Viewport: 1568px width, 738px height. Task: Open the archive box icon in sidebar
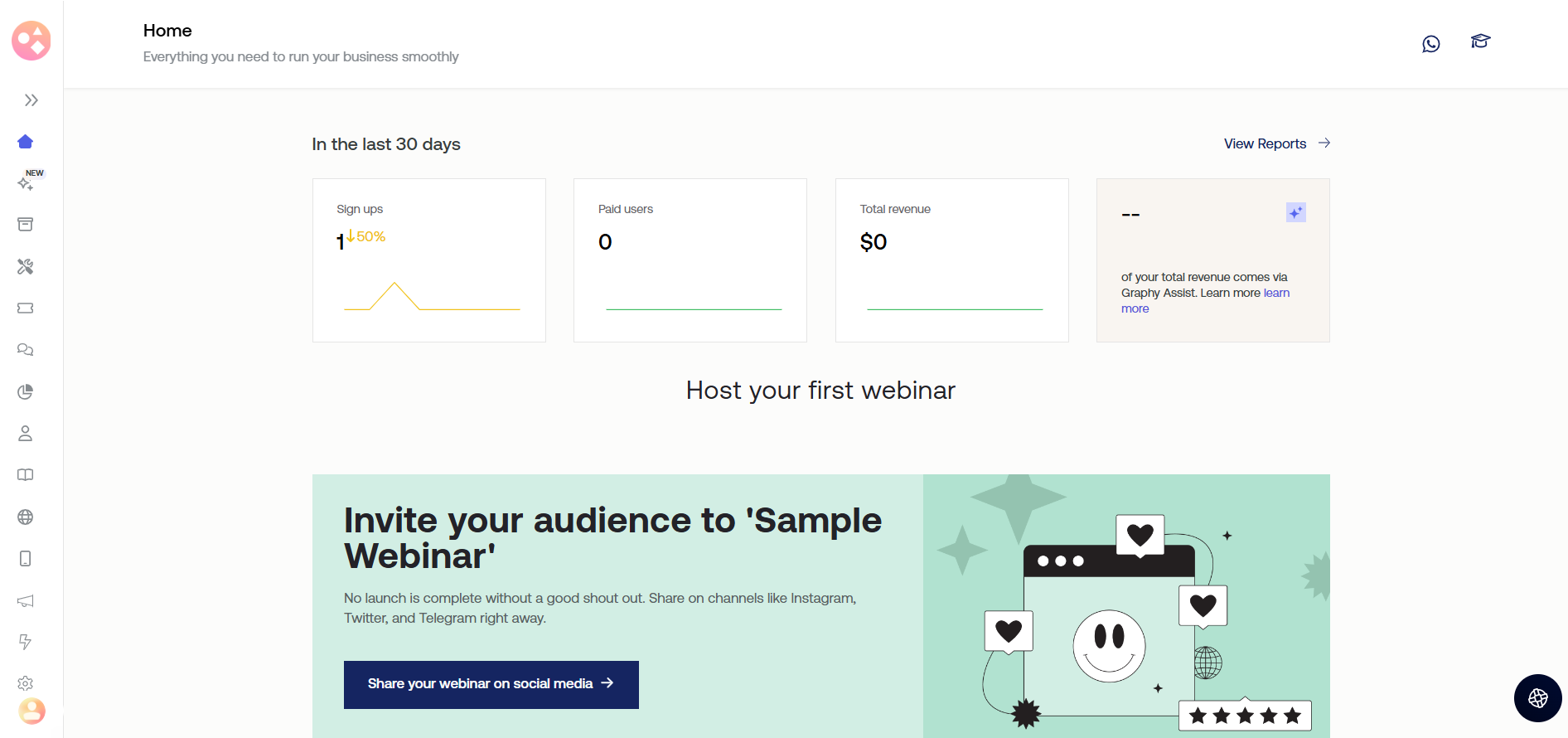click(x=26, y=225)
